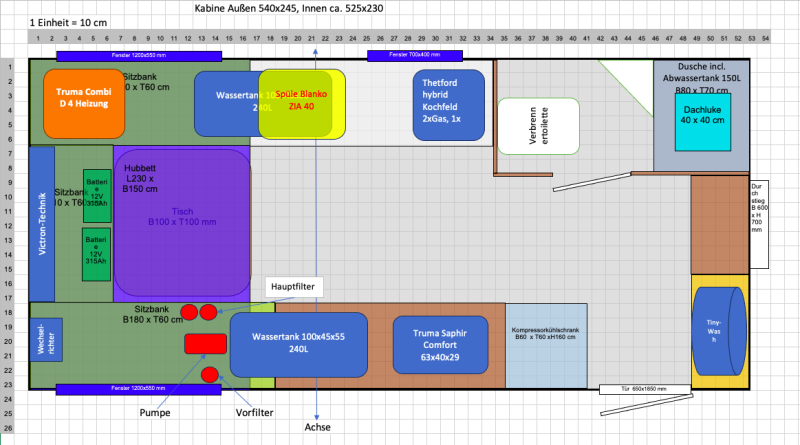The width and height of the screenshot is (800, 445).
Task: Click column scale cell number 54
Action: click(765, 38)
